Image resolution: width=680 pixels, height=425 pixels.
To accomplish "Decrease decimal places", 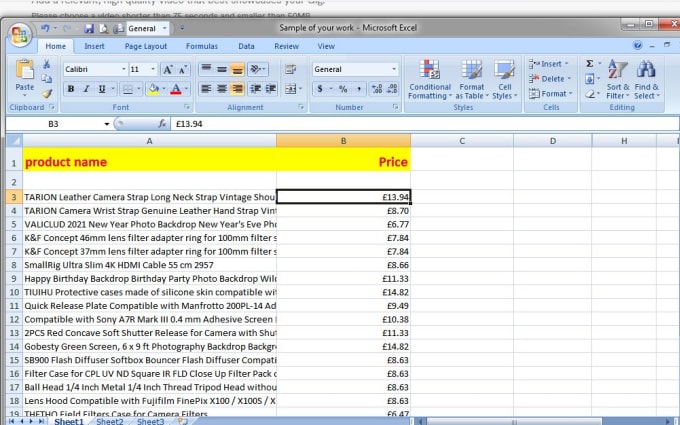I will [392, 89].
